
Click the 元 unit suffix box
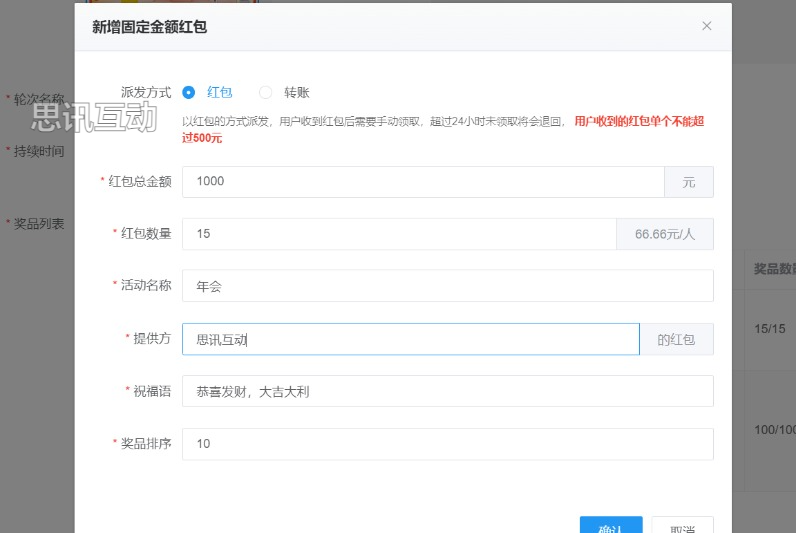pyautogui.click(x=688, y=181)
